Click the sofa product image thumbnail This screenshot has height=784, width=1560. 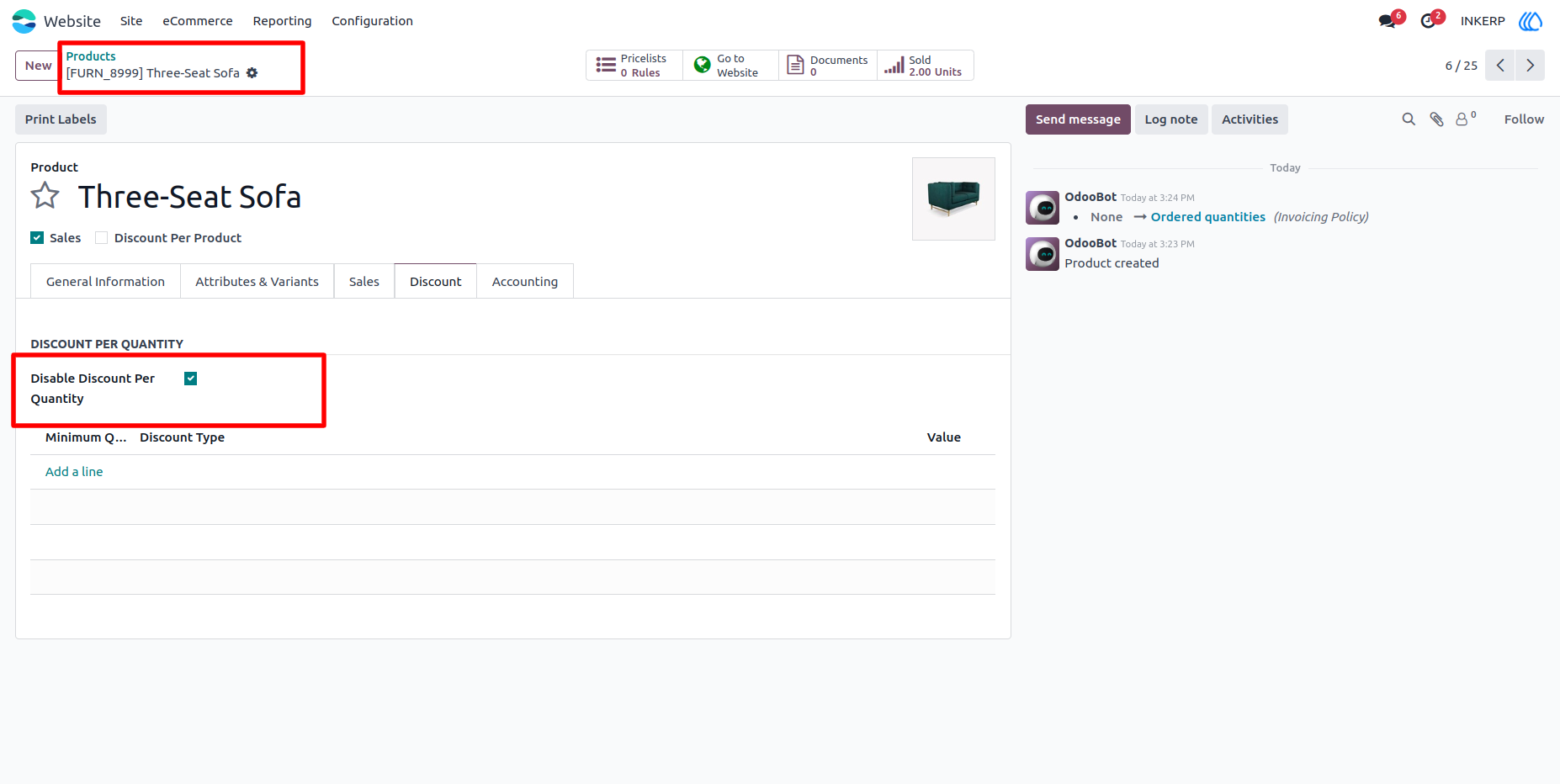point(953,199)
